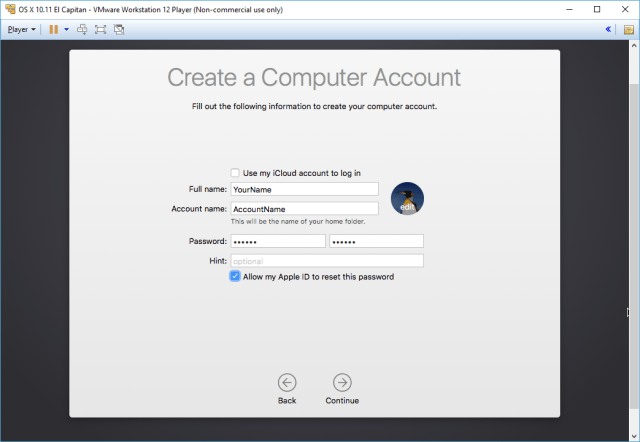Click the first Password field
Image resolution: width=640 pixels, height=442 pixels.
(x=278, y=241)
